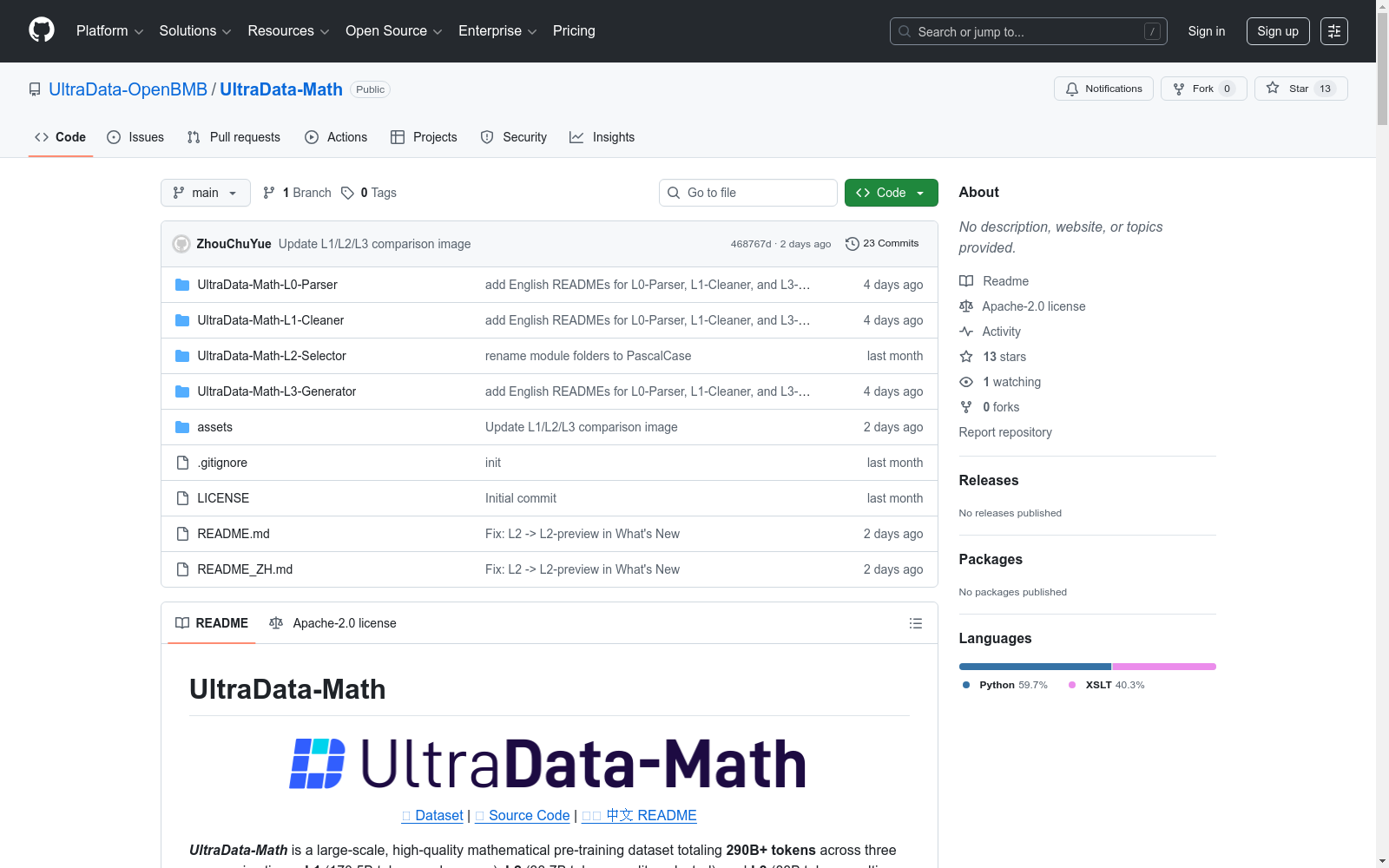Click the UltraData-Math-L0-Parser folder icon
1389x868 pixels.
tap(182, 285)
